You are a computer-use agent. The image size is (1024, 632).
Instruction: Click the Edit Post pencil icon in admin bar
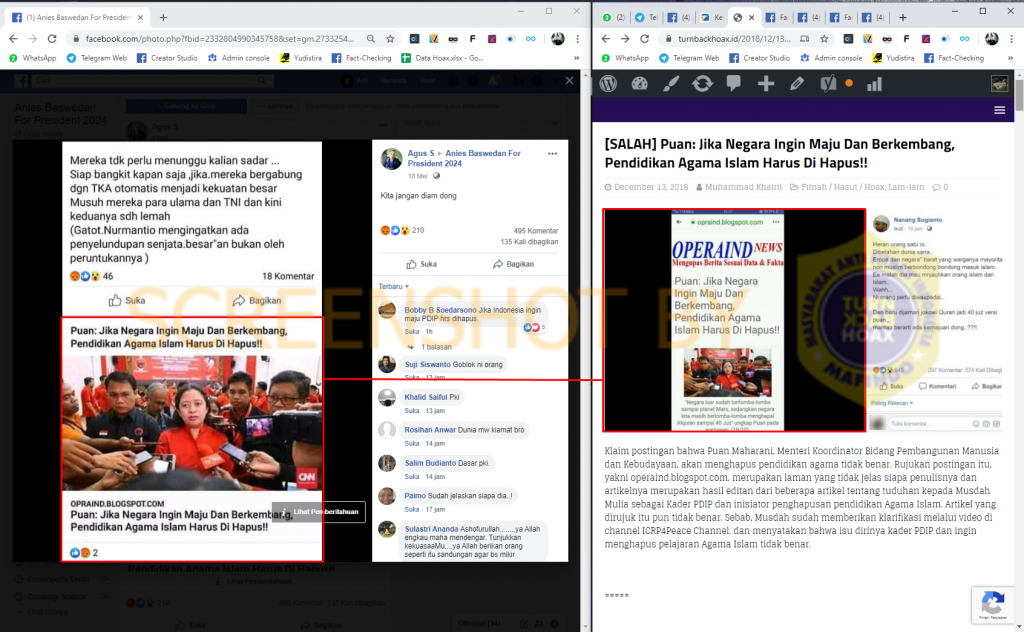point(797,84)
